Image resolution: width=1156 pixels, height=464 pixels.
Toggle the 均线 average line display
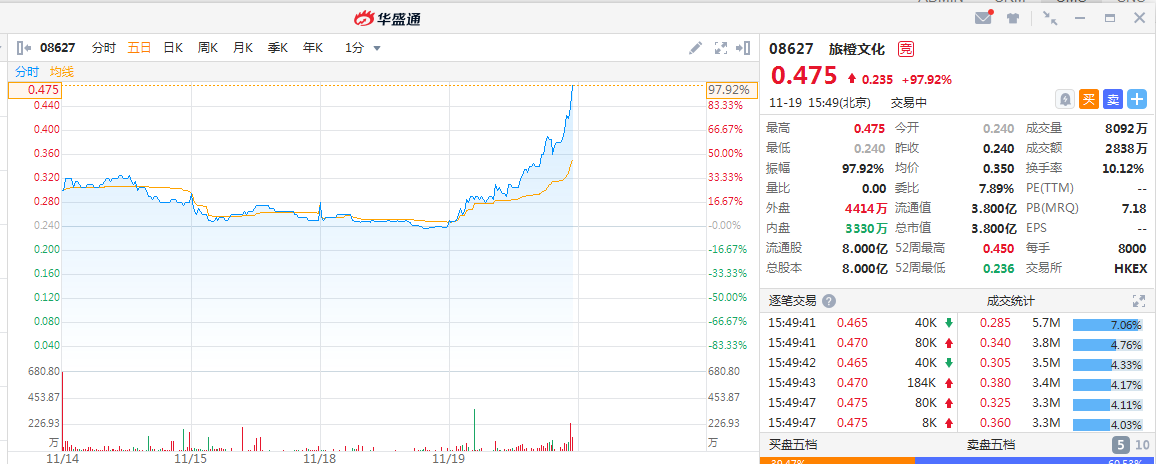click(62, 72)
